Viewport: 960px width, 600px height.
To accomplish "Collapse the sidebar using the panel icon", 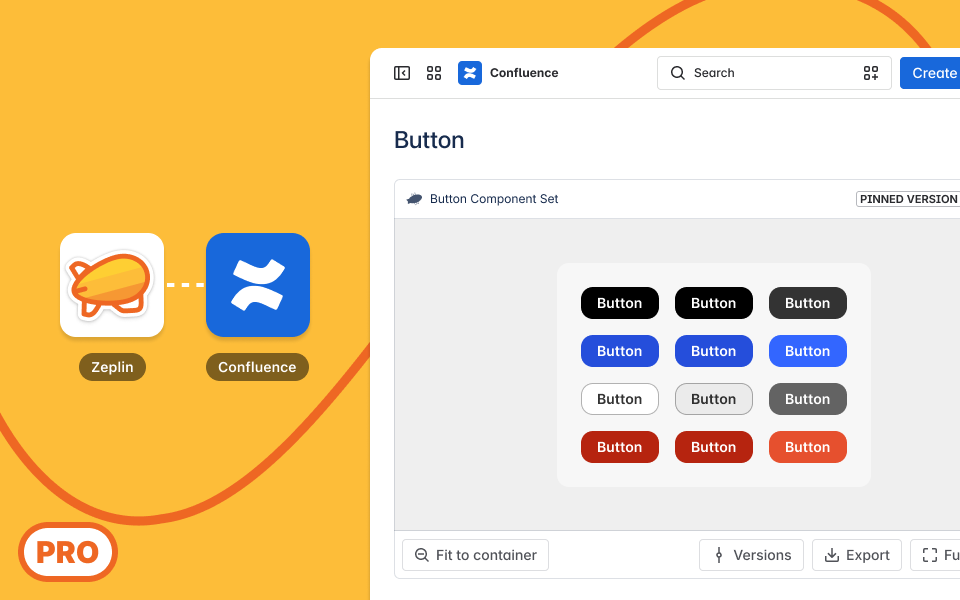I will [402, 73].
